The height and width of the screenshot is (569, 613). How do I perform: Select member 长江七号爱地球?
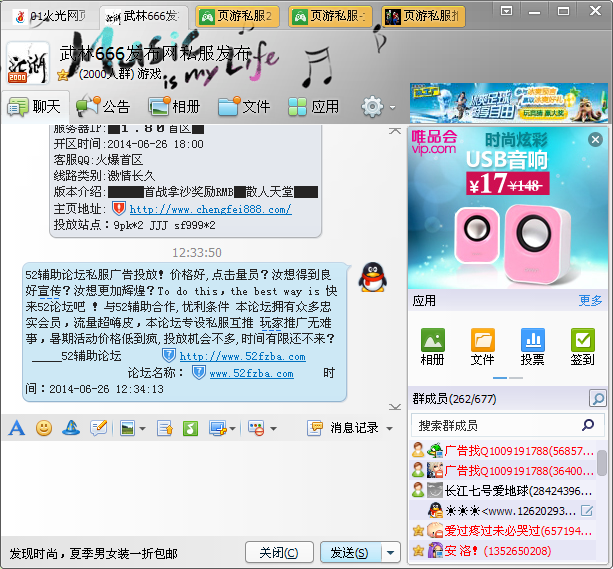tap(503, 490)
